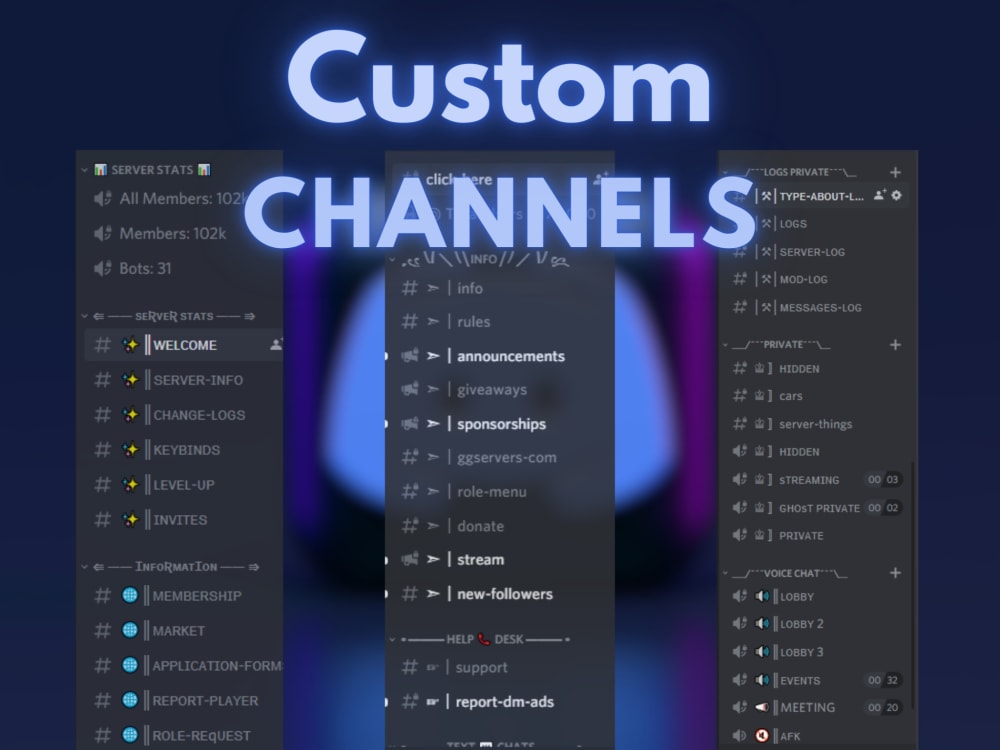Collapse the SERVER STATS category
1000x750 pixels.
pos(85,170)
